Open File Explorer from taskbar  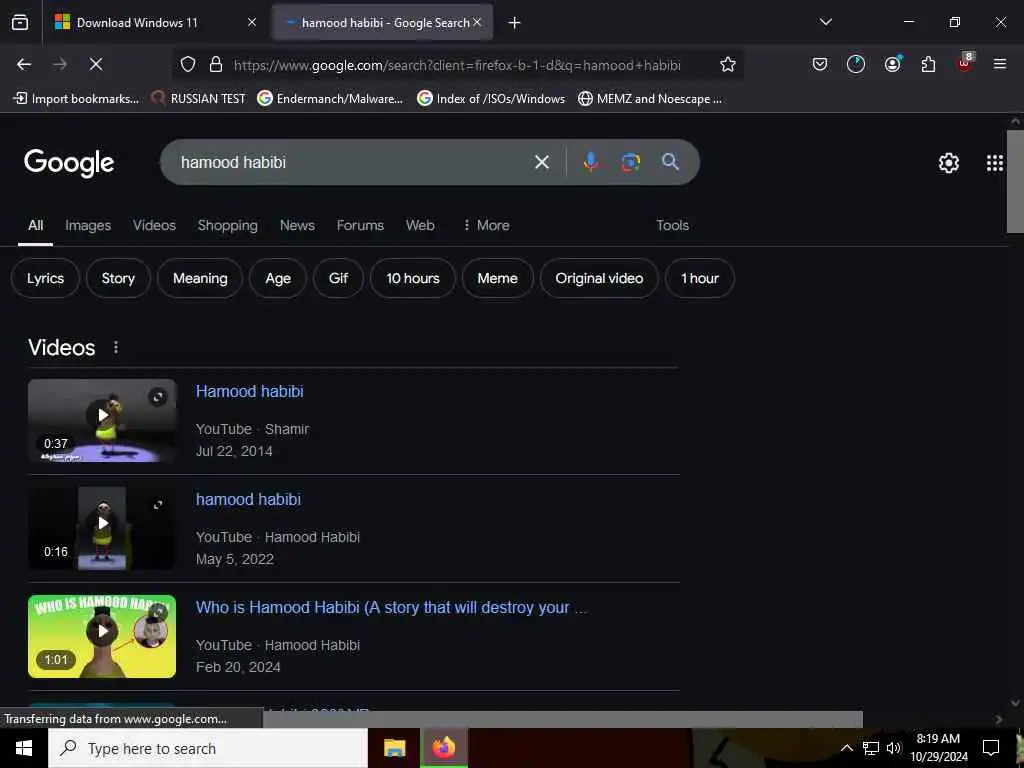(394, 748)
